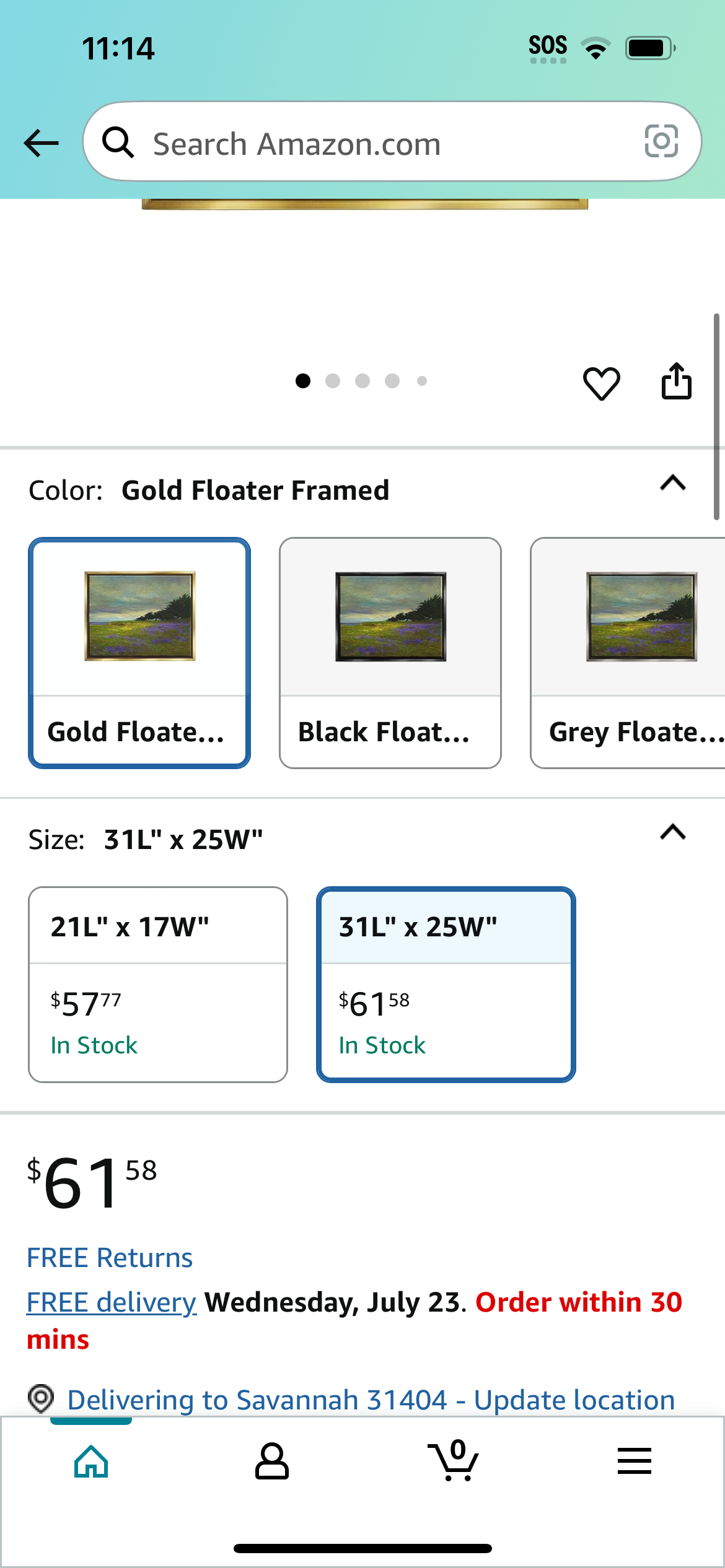The width and height of the screenshot is (725, 1568).
Task: Open the hamburger menu tab
Action: pyautogui.click(x=635, y=1461)
